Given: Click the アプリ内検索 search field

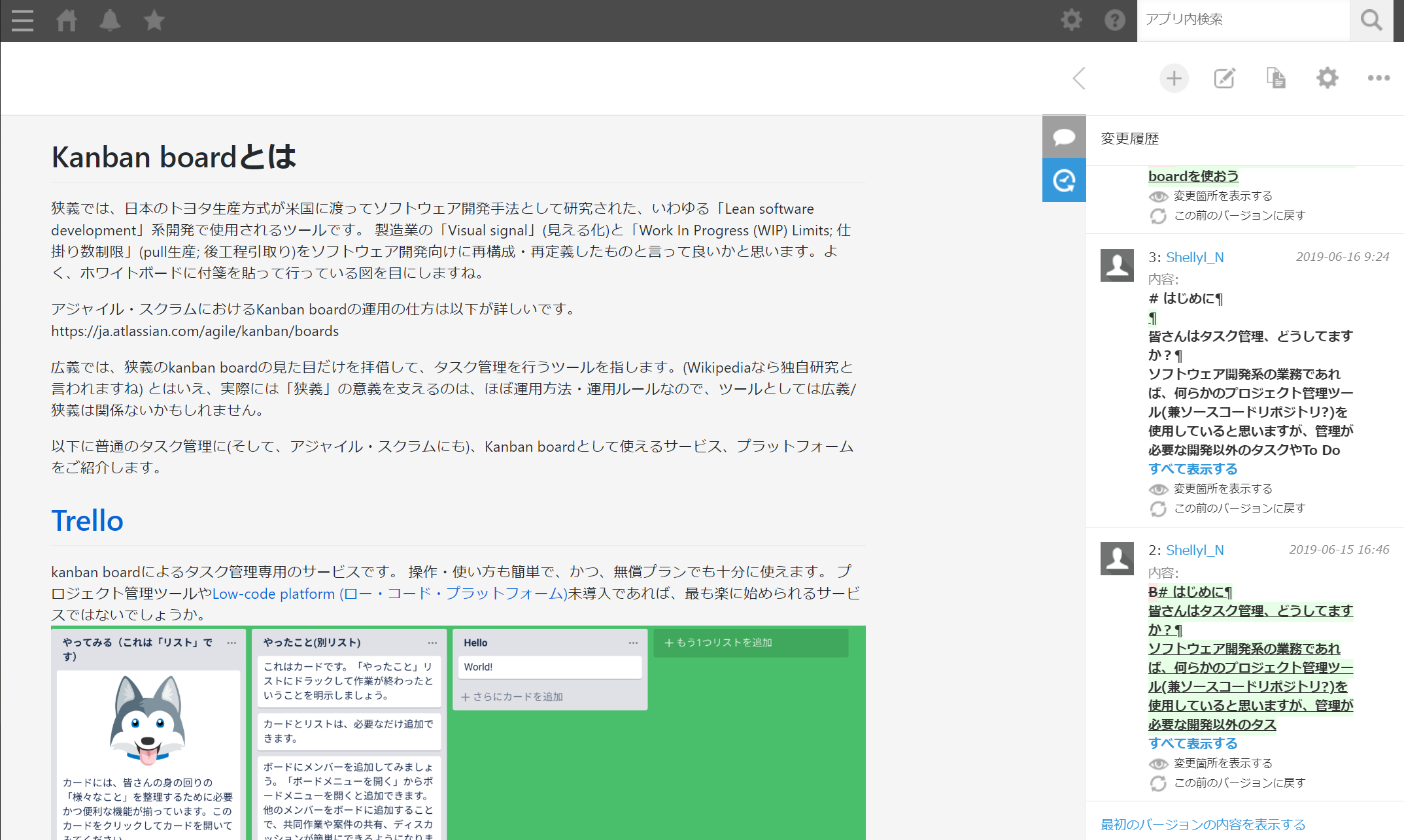Looking at the screenshot, I should click(x=1242, y=20).
